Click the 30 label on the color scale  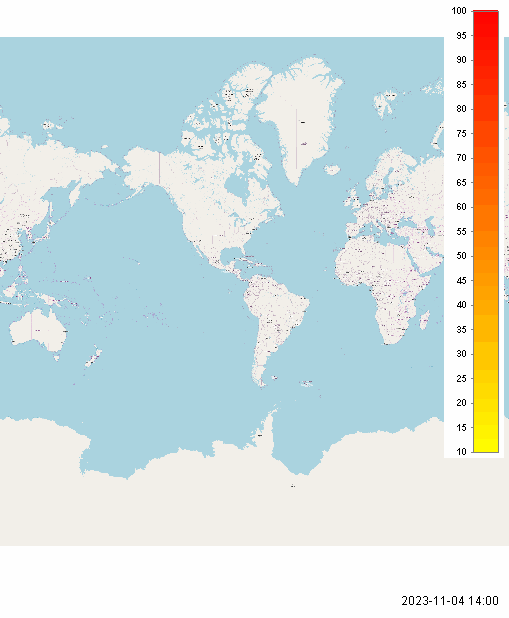coord(461,354)
